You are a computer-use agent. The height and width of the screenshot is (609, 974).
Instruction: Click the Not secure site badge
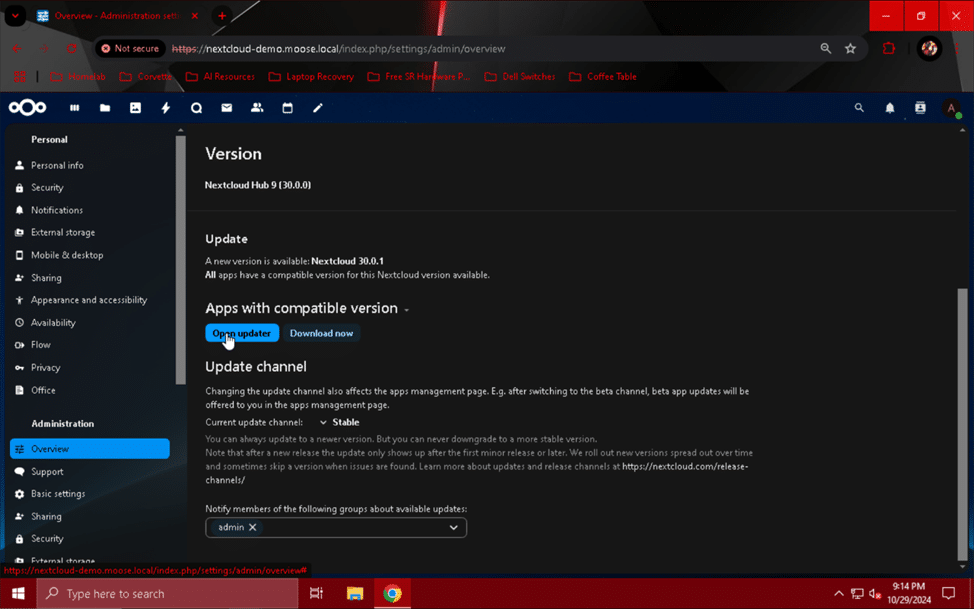pos(130,48)
